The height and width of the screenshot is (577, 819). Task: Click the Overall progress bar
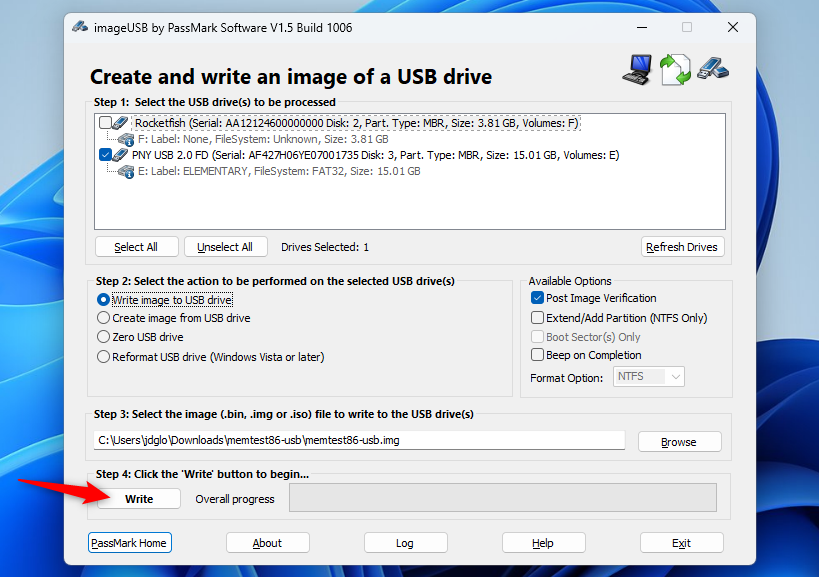[x=502, y=497]
